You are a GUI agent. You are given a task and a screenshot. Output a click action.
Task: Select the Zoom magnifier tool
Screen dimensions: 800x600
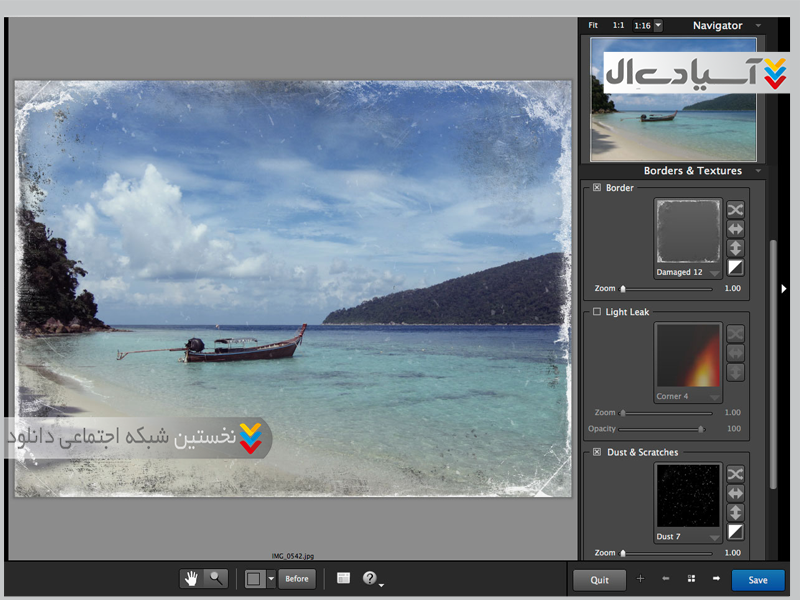(x=215, y=578)
